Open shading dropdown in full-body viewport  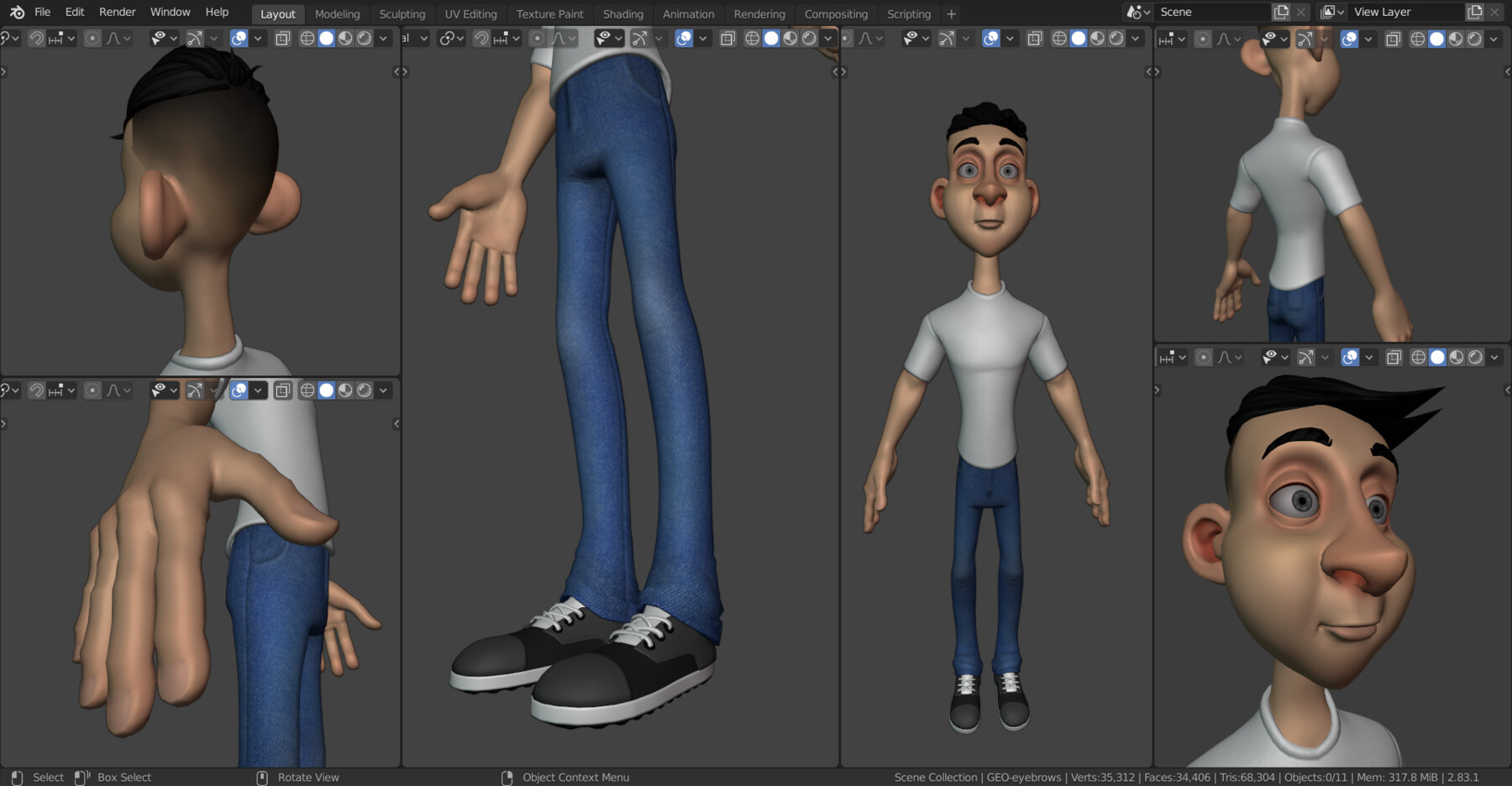click(x=1136, y=39)
